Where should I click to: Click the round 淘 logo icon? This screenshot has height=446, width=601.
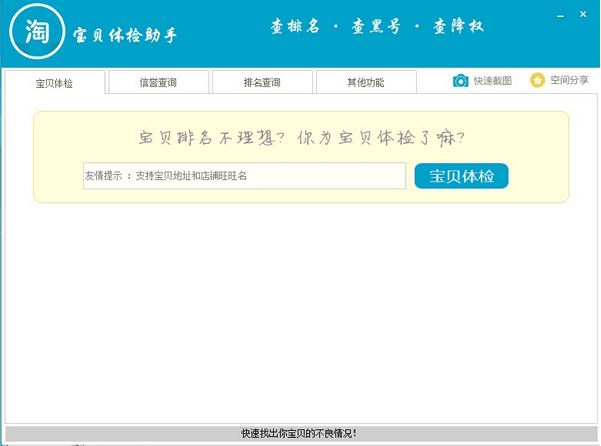click(x=36, y=33)
